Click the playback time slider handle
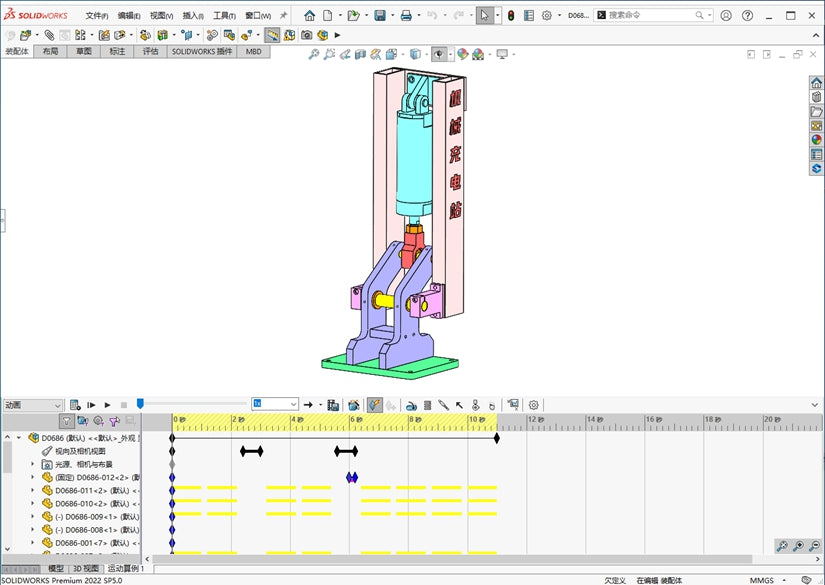Screen dimensions: 825x585 pyautogui.click(x=140, y=404)
